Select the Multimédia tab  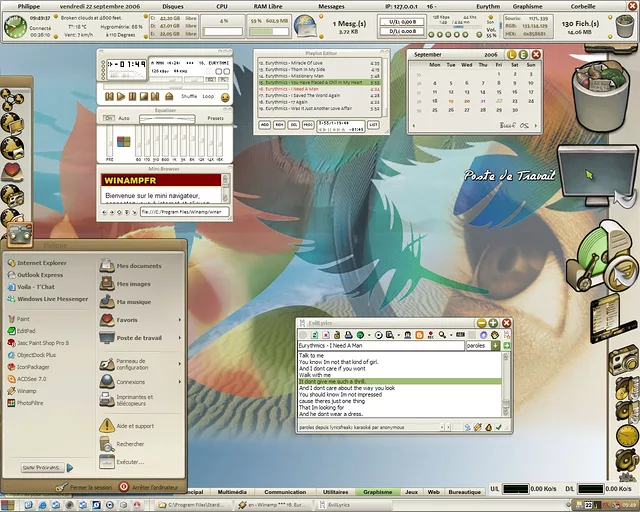[x=231, y=492]
